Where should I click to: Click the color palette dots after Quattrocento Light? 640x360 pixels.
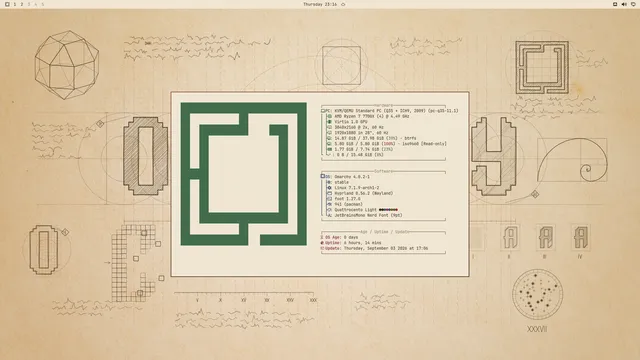point(388,210)
